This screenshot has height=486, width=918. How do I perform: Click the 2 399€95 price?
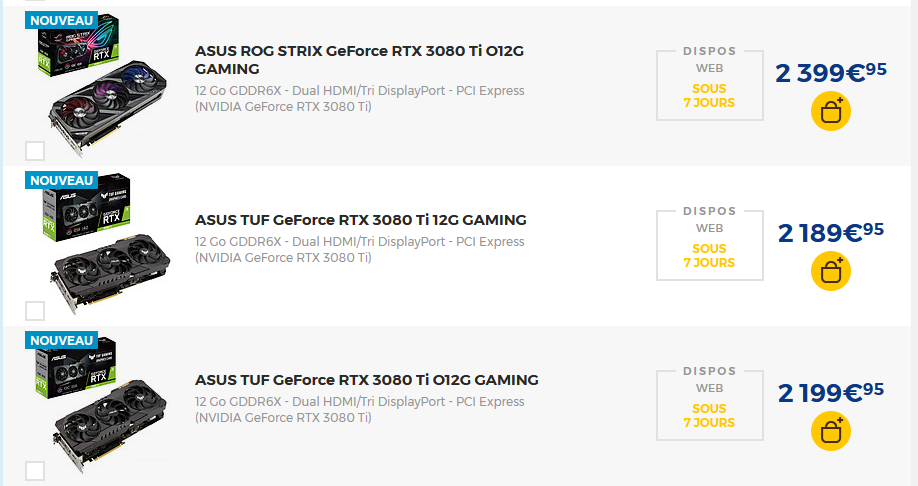[831, 72]
